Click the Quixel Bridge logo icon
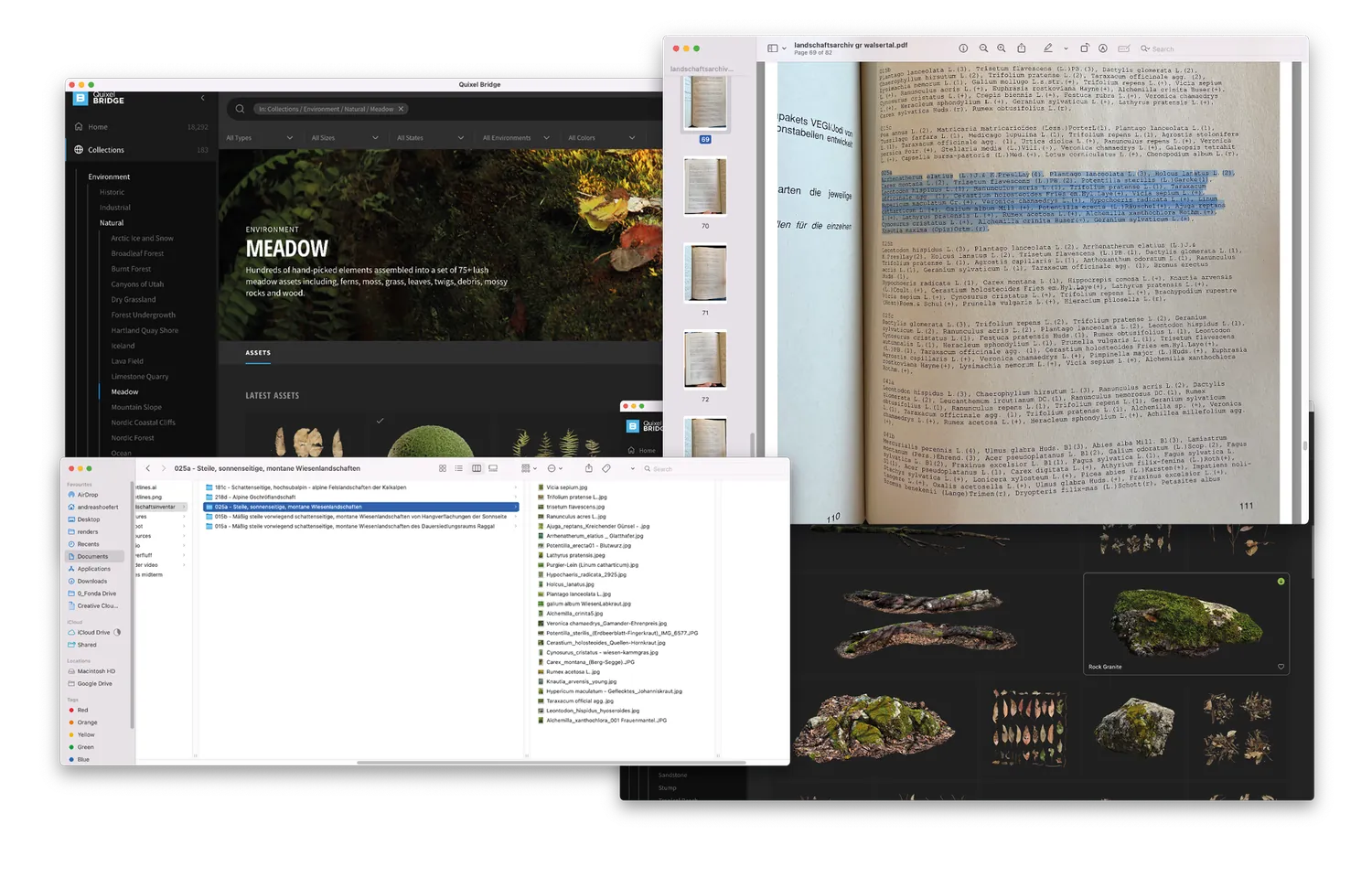Screen dimensions: 1372x888 (x=80, y=99)
